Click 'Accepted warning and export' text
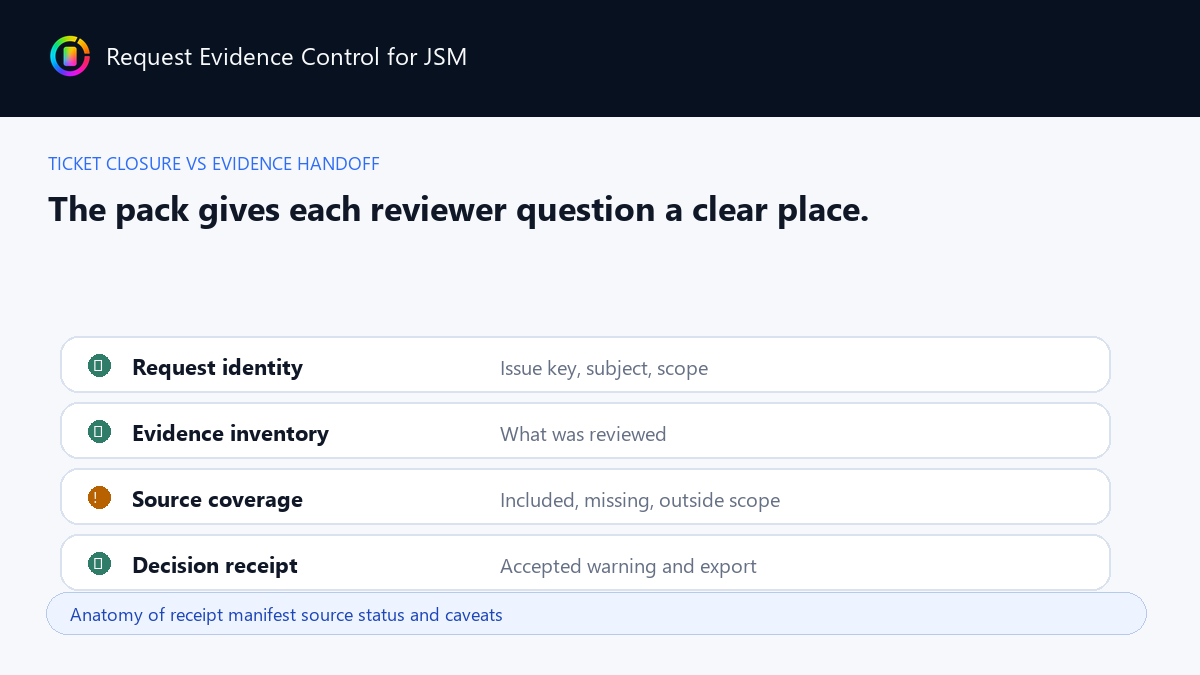1200x675 pixels. 628,566
